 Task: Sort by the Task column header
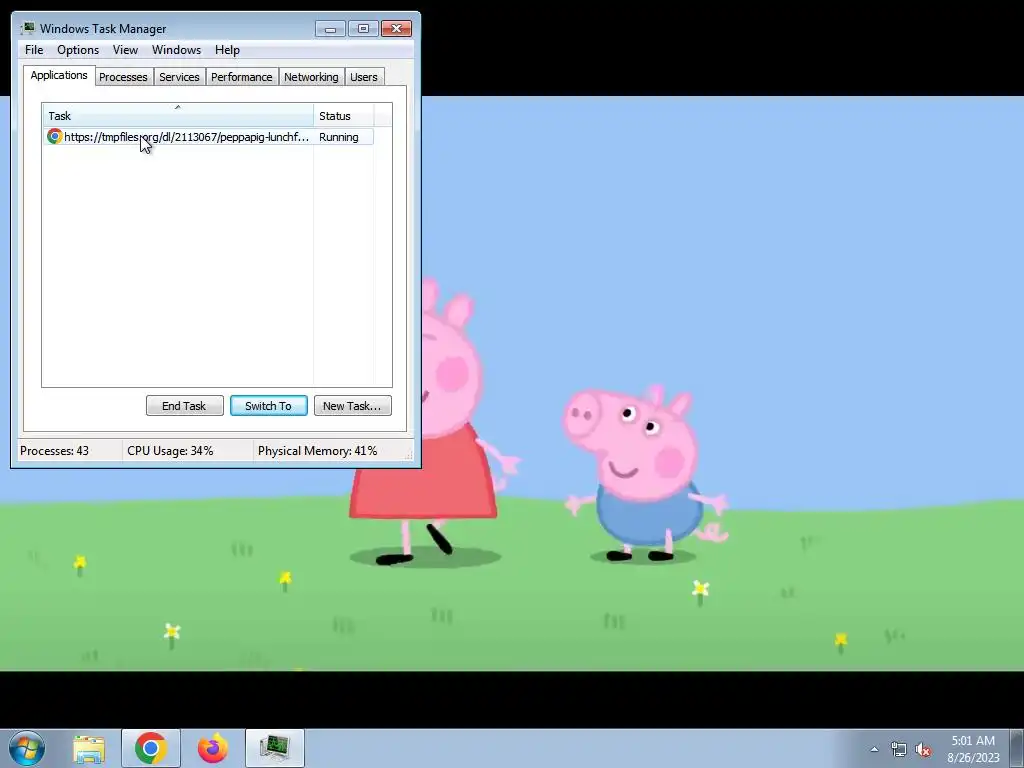point(178,116)
